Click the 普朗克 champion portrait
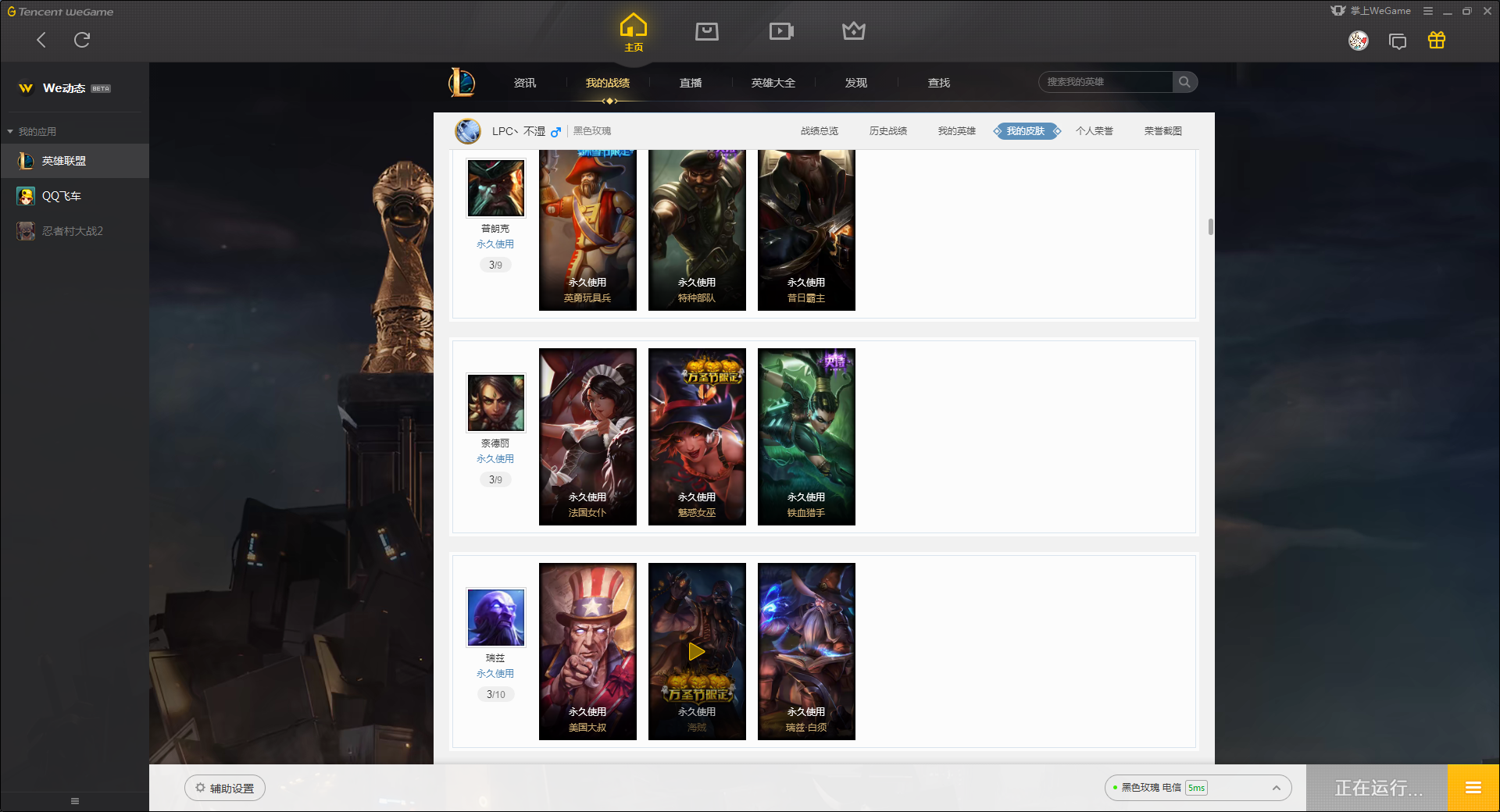 [496, 188]
